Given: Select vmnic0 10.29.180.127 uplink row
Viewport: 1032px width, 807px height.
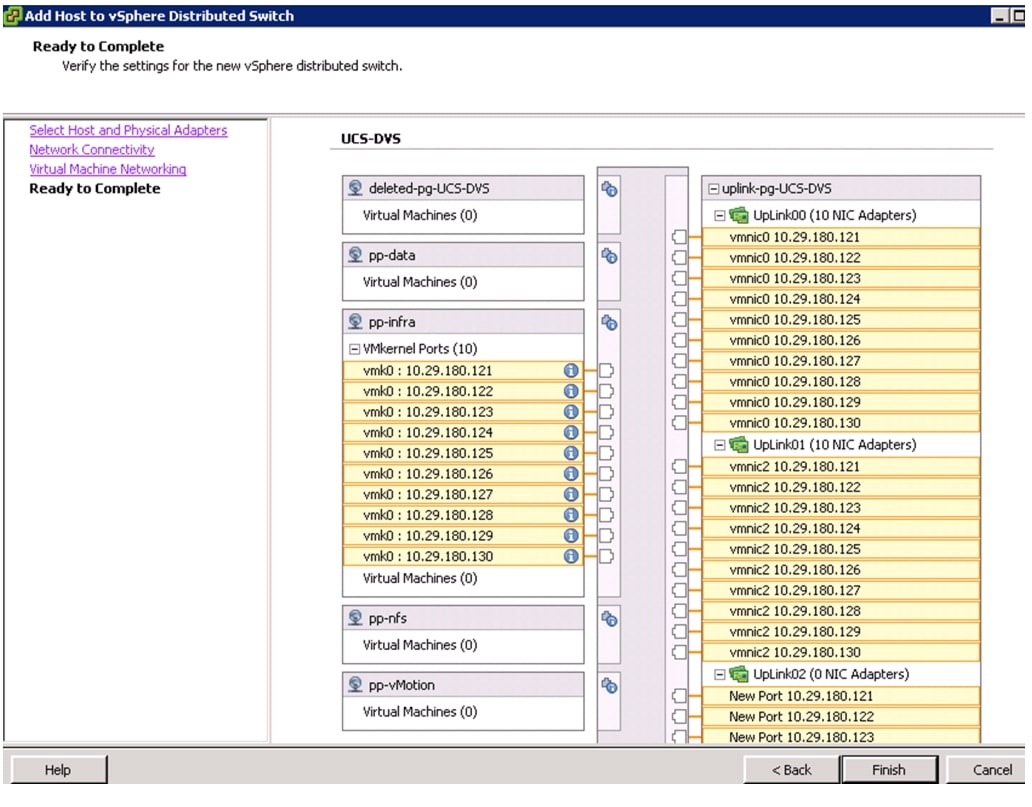Looking at the screenshot, I should 841,361.
